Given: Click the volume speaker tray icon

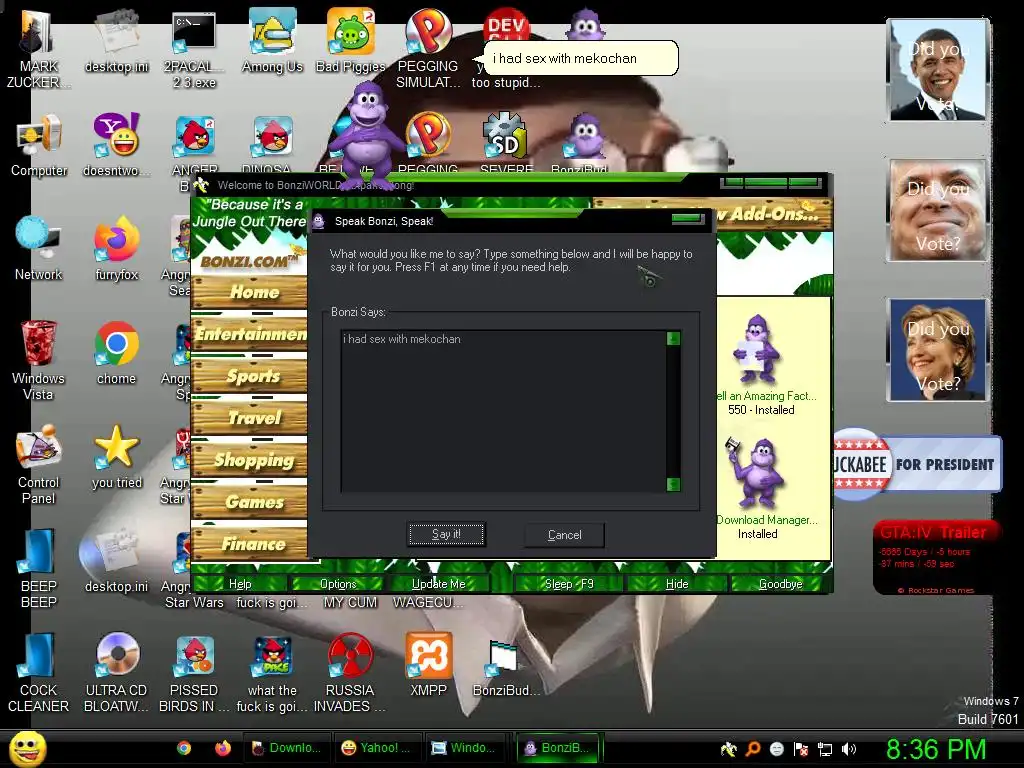Looking at the screenshot, I should tap(848, 749).
